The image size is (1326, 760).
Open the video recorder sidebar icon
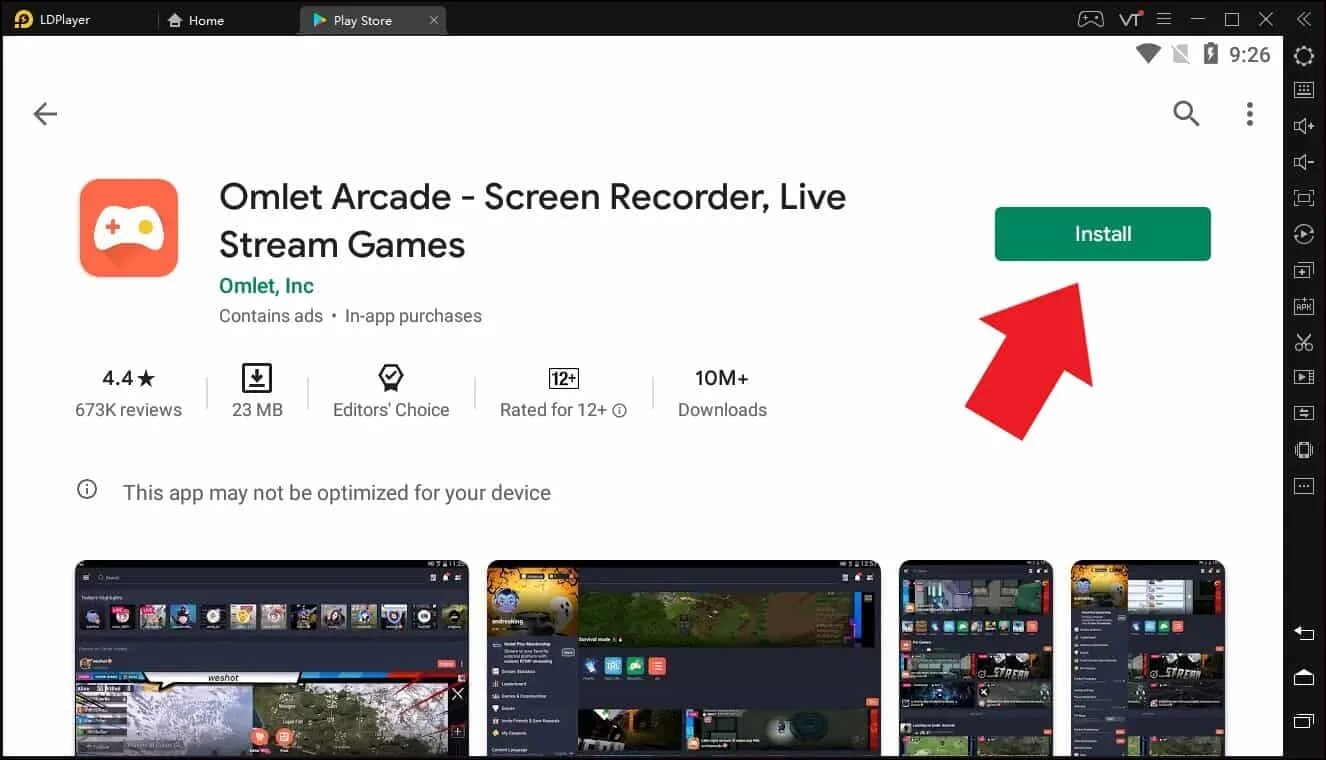[x=1304, y=377]
